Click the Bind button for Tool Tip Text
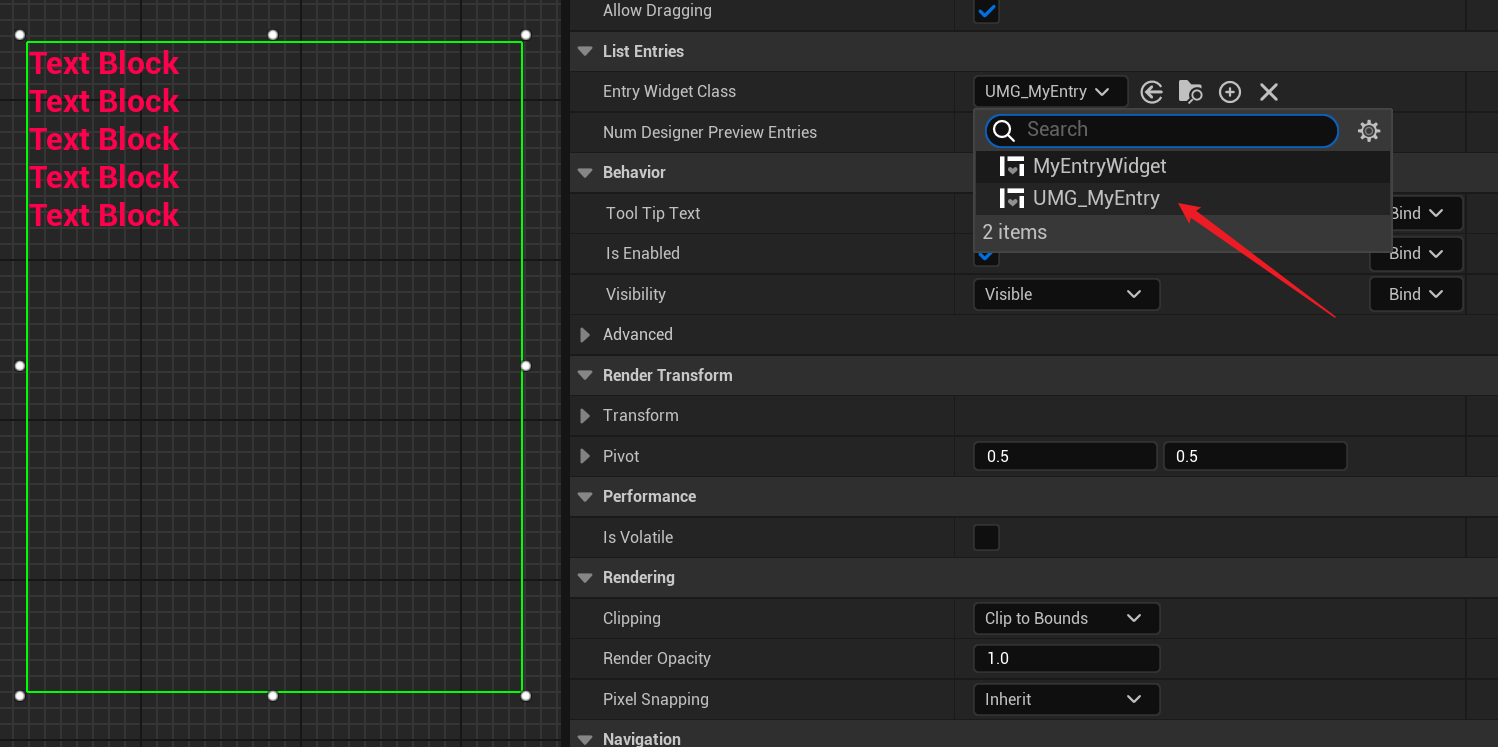1498x747 pixels. pyautogui.click(x=1420, y=213)
